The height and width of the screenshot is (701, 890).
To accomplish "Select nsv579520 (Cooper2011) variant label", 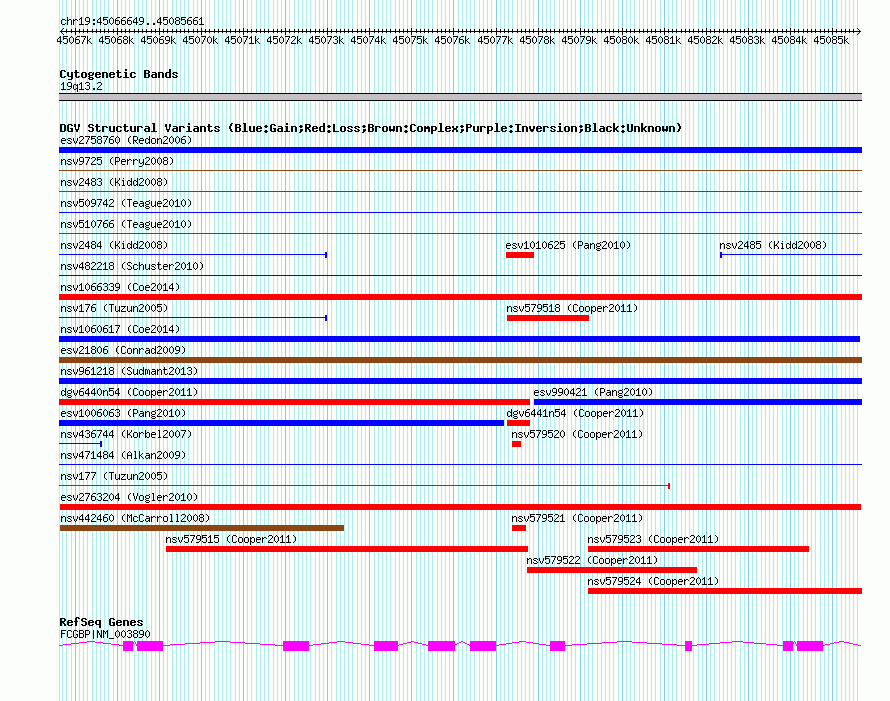I will click(x=577, y=434).
